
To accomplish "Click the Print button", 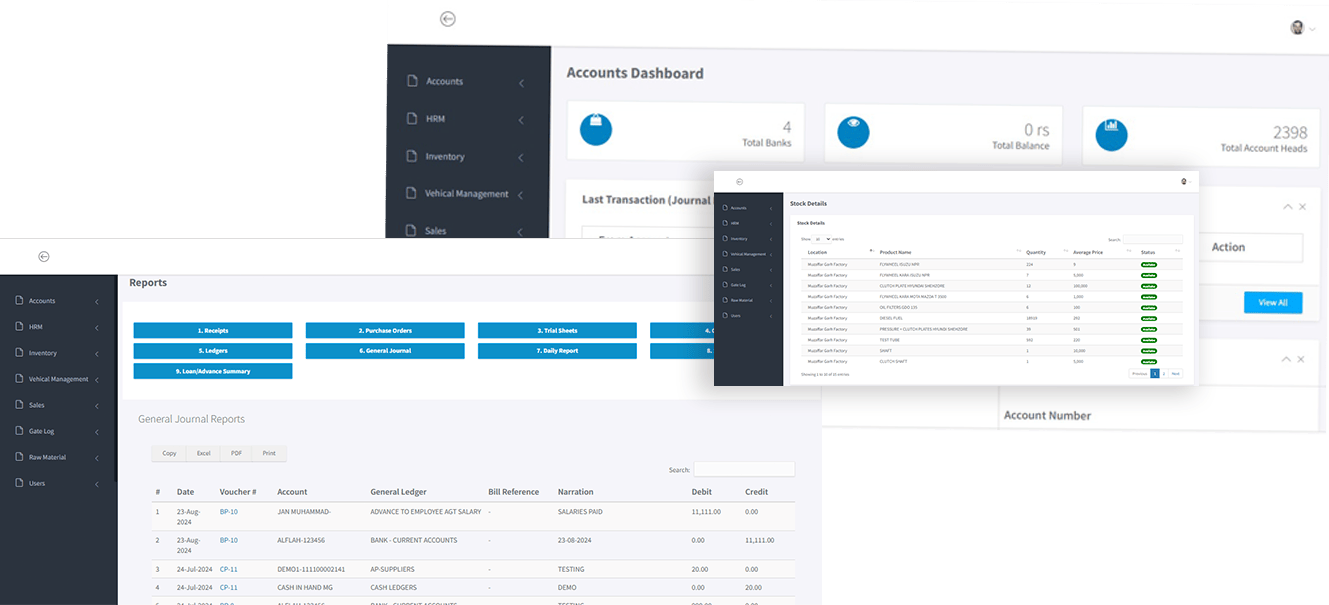I will click(x=269, y=453).
